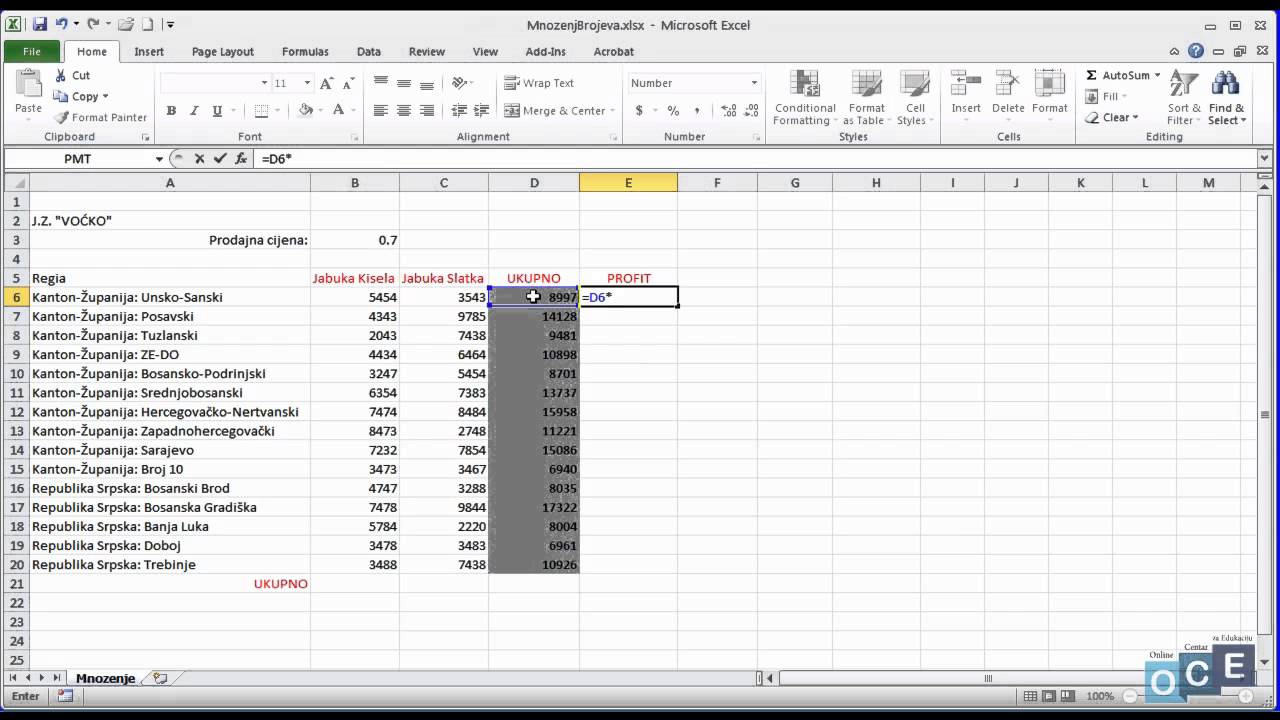Screen dimensions: 1280x720
Task: Switch to the Insert tab
Action: pos(149,52)
